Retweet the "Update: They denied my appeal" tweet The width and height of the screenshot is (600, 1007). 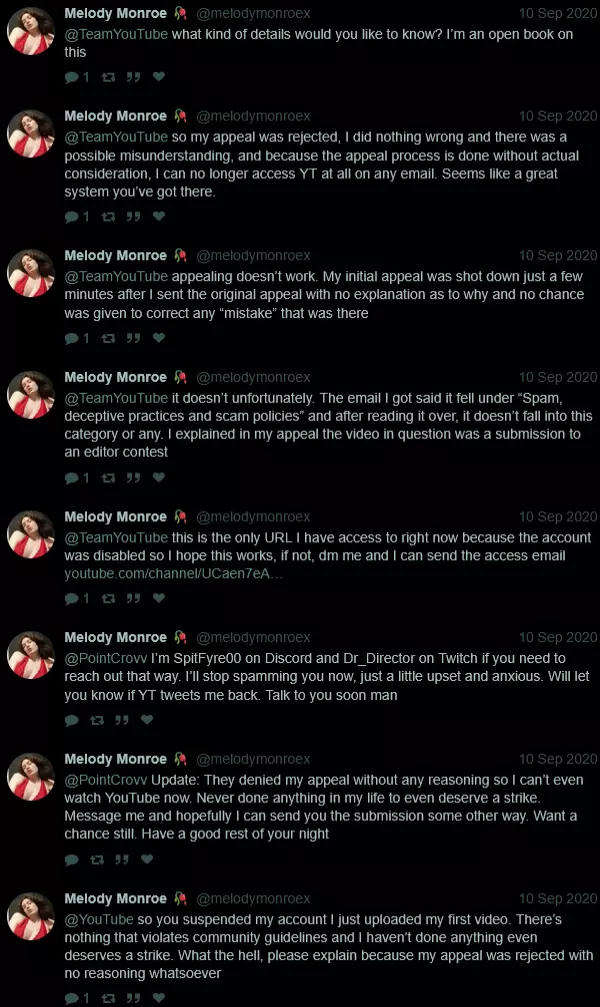96,859
